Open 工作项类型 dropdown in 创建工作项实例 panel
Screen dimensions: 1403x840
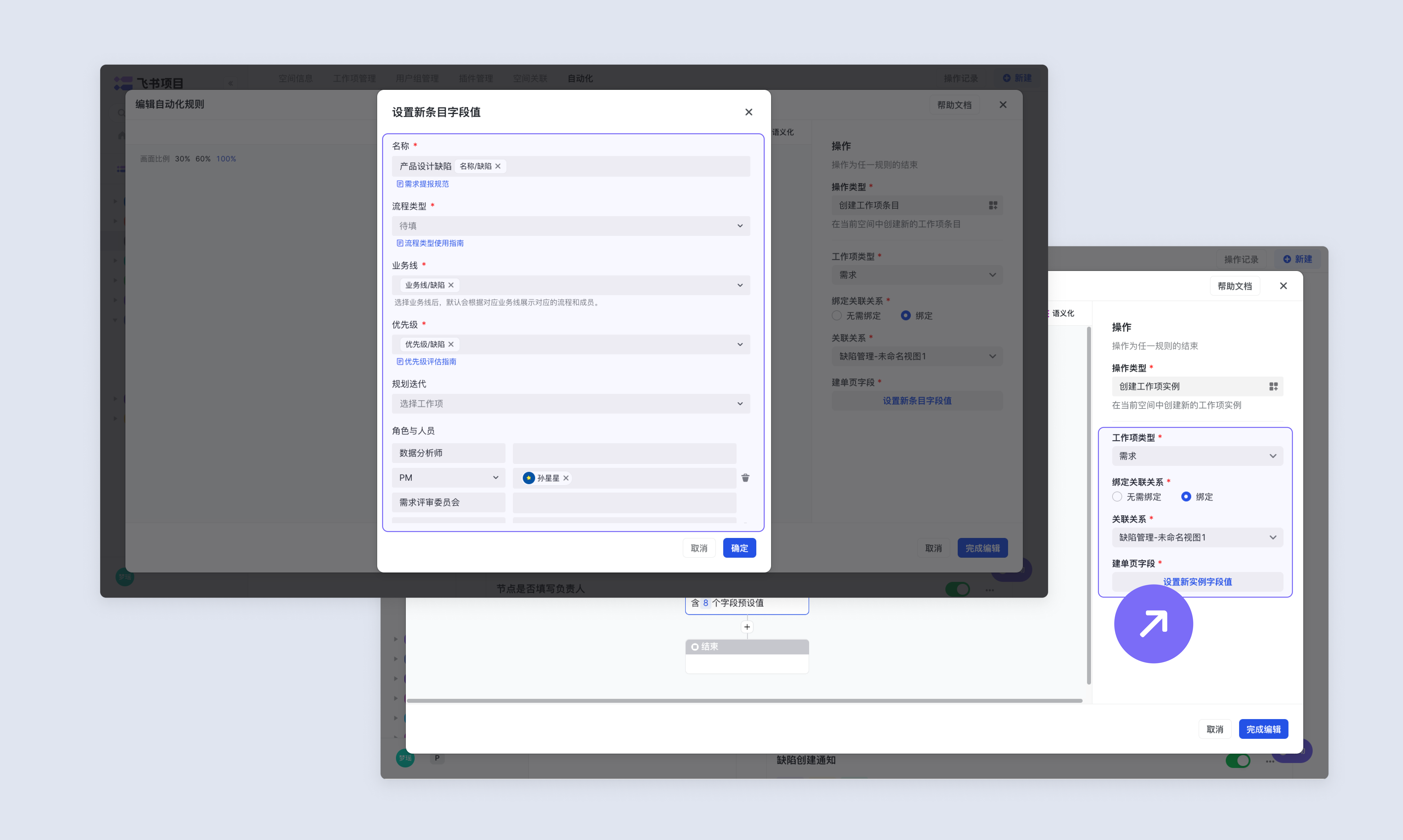click(1197, 456)
